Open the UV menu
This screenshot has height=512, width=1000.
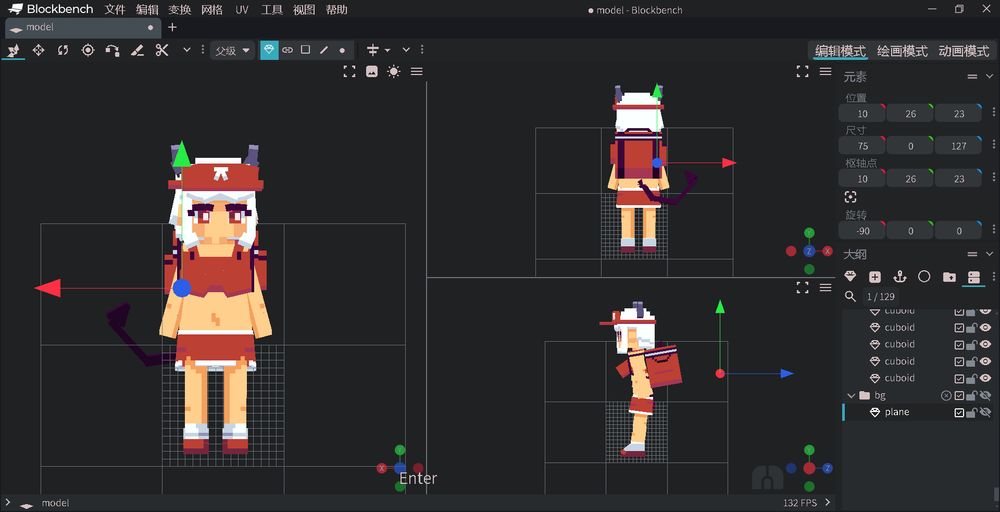[x=242, y=10]
